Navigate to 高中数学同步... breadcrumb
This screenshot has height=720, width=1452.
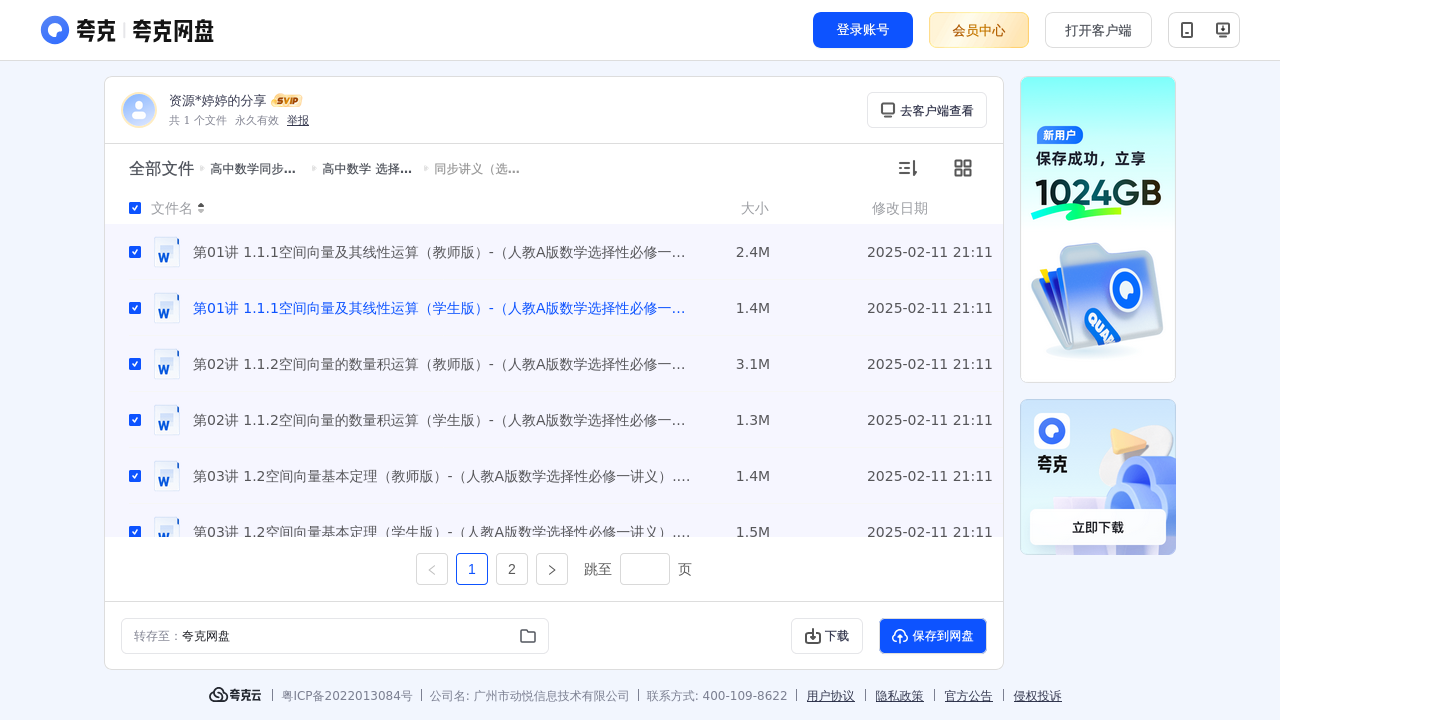[x=253, y=169]
